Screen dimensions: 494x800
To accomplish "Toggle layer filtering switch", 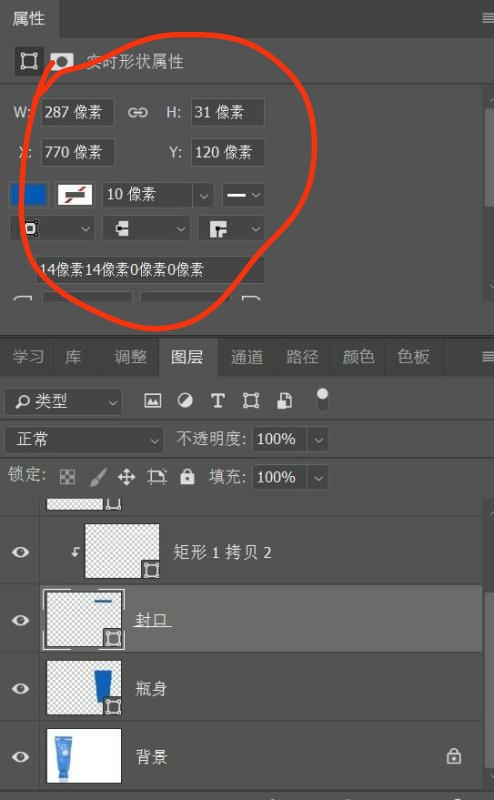I will [322, 399].
